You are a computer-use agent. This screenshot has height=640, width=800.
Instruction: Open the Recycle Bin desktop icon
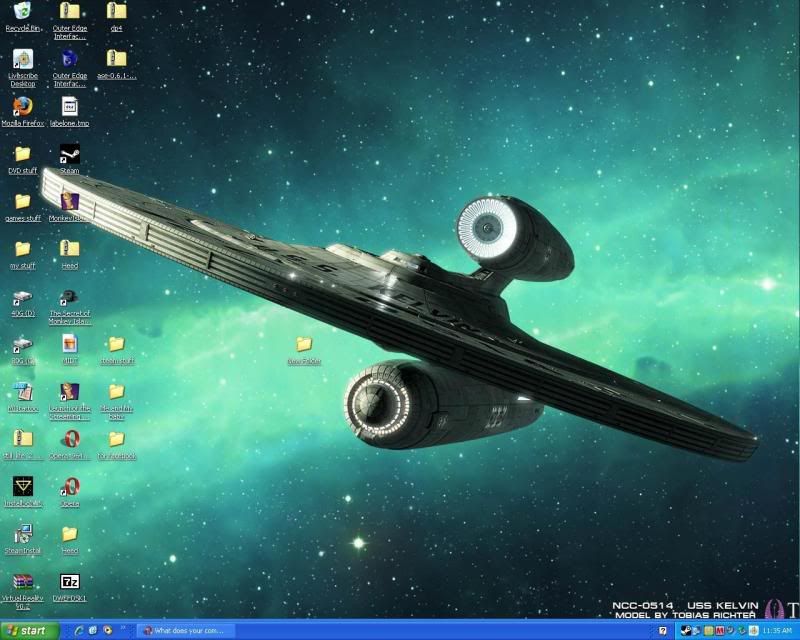(22, 17)
